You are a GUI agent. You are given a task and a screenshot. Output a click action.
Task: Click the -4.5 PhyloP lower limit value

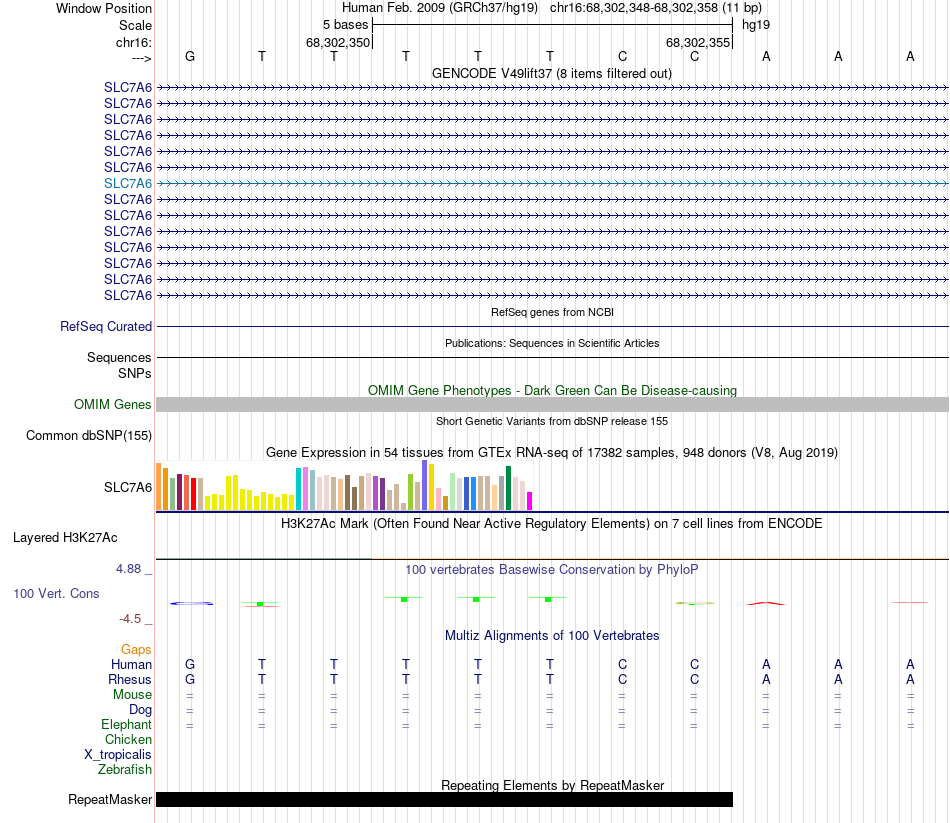click(x=130, y=619)
